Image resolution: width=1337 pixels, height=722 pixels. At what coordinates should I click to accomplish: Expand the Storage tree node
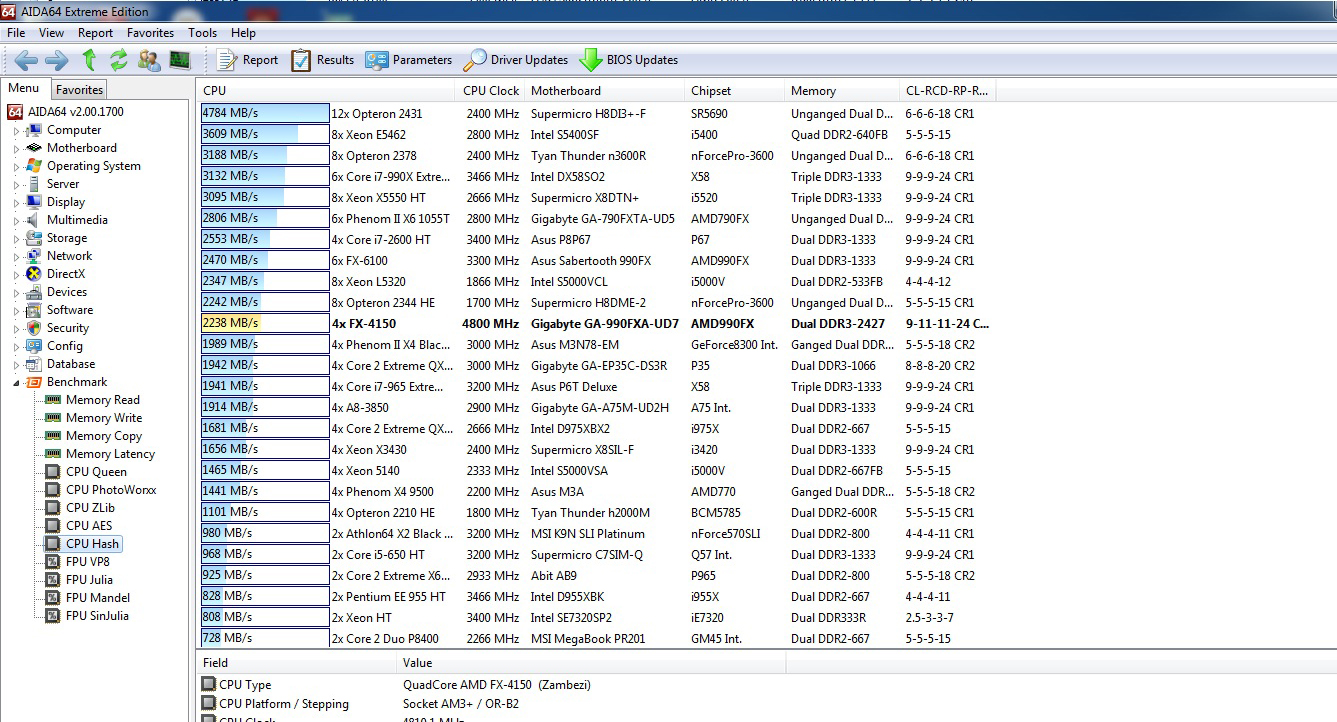coord(15,239)
